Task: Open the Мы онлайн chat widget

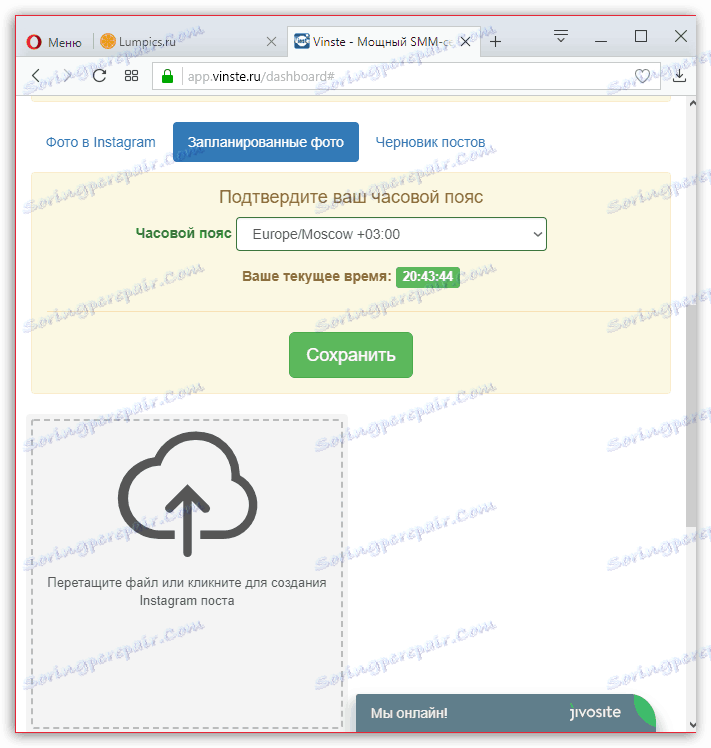Action: (506, 713)
